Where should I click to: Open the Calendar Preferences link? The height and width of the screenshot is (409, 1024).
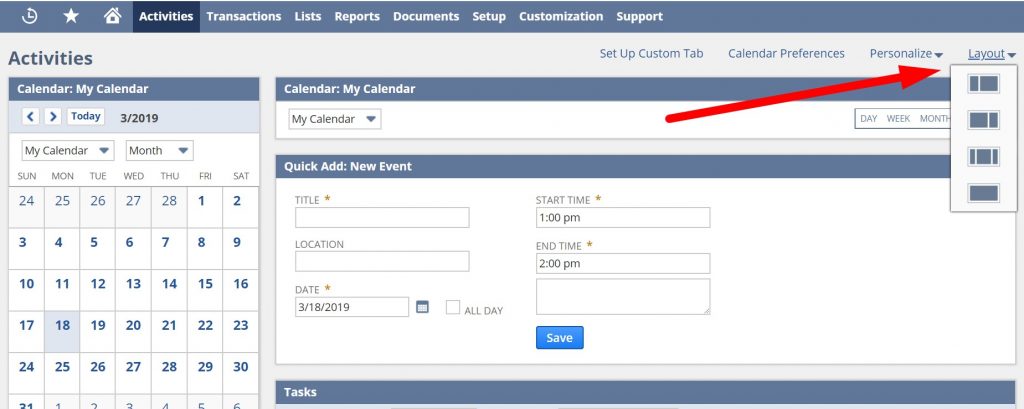pos(786,54)
